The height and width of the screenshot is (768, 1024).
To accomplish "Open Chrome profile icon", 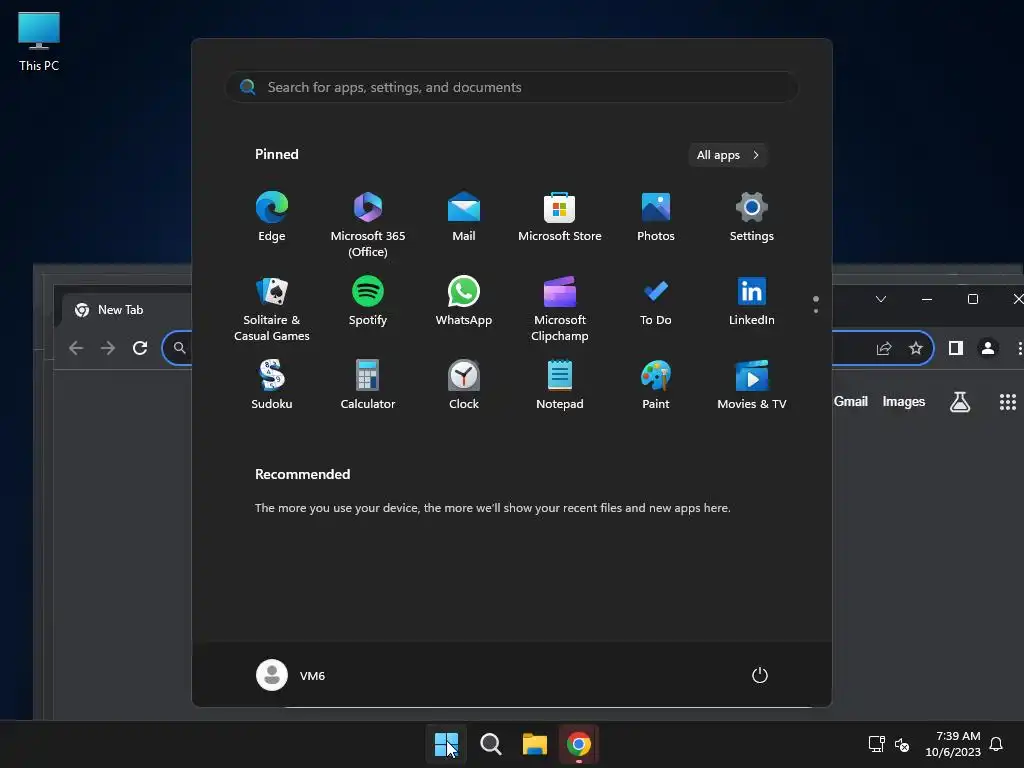I will (x=987, y=348).
